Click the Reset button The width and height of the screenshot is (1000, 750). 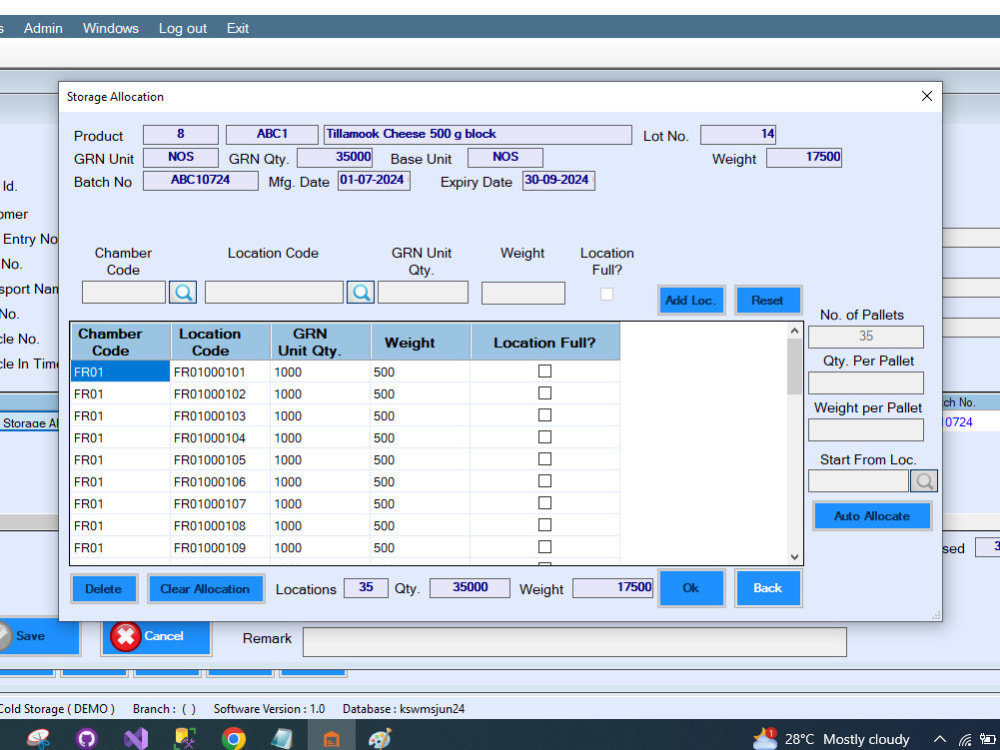coord(767,300)
